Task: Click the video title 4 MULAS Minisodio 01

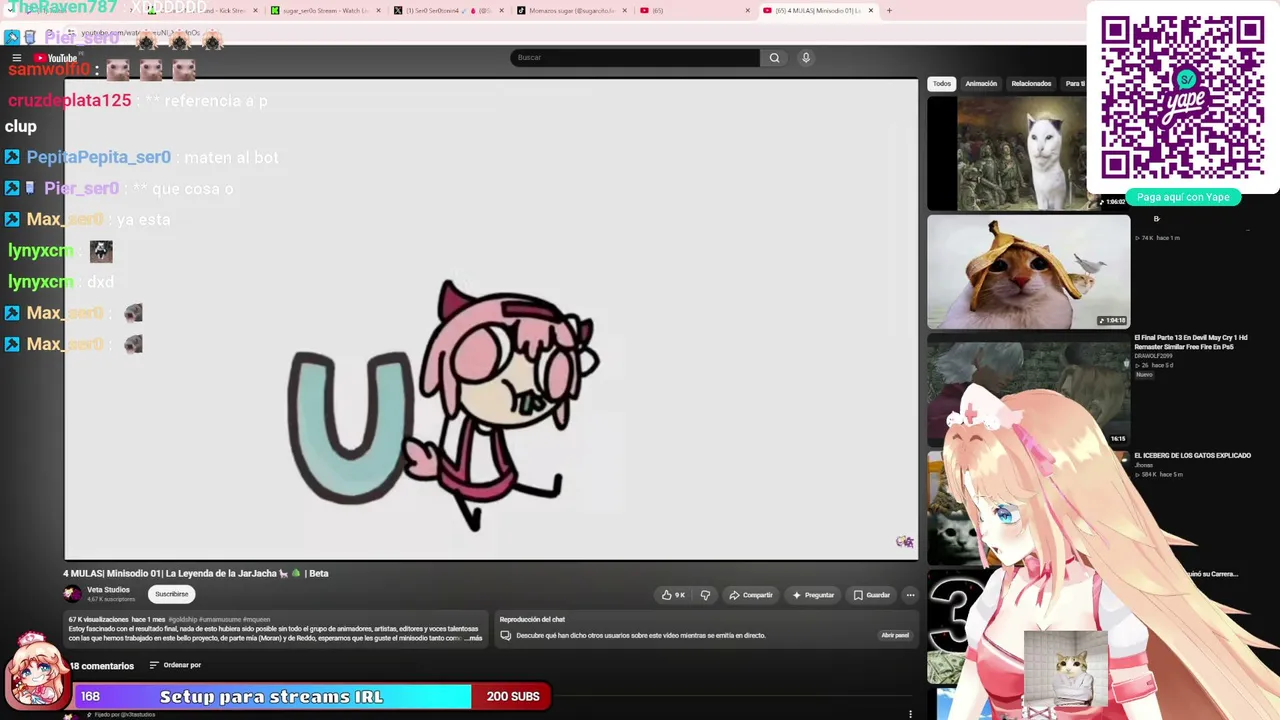Action: point(196,574)
